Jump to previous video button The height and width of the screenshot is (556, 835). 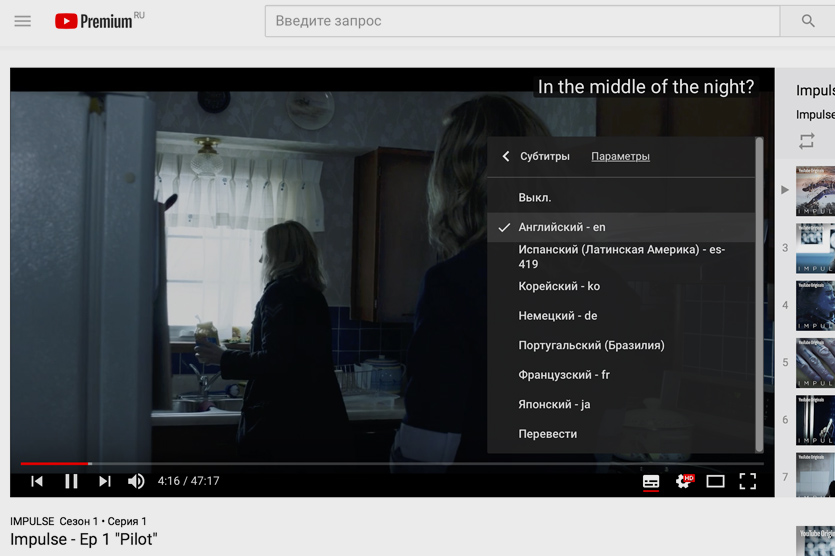point(37,481)
